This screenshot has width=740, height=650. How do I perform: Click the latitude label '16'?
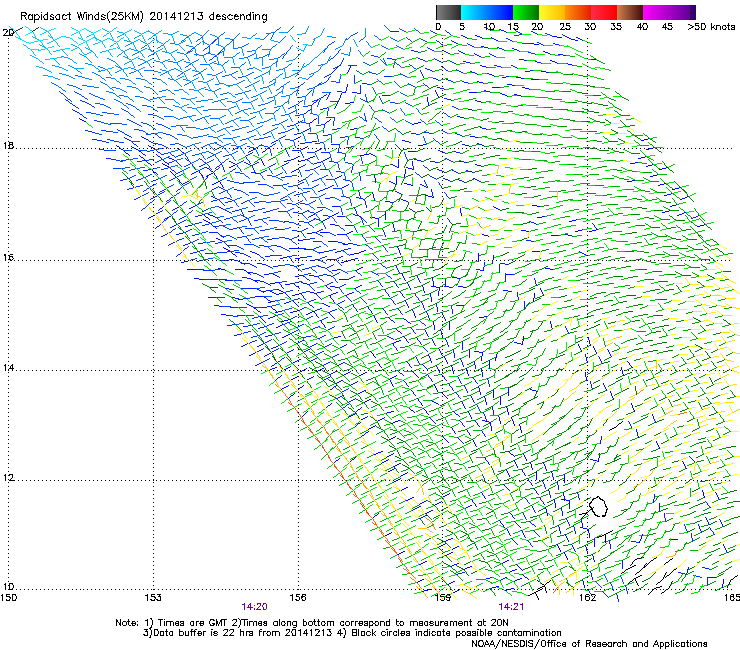8,258
